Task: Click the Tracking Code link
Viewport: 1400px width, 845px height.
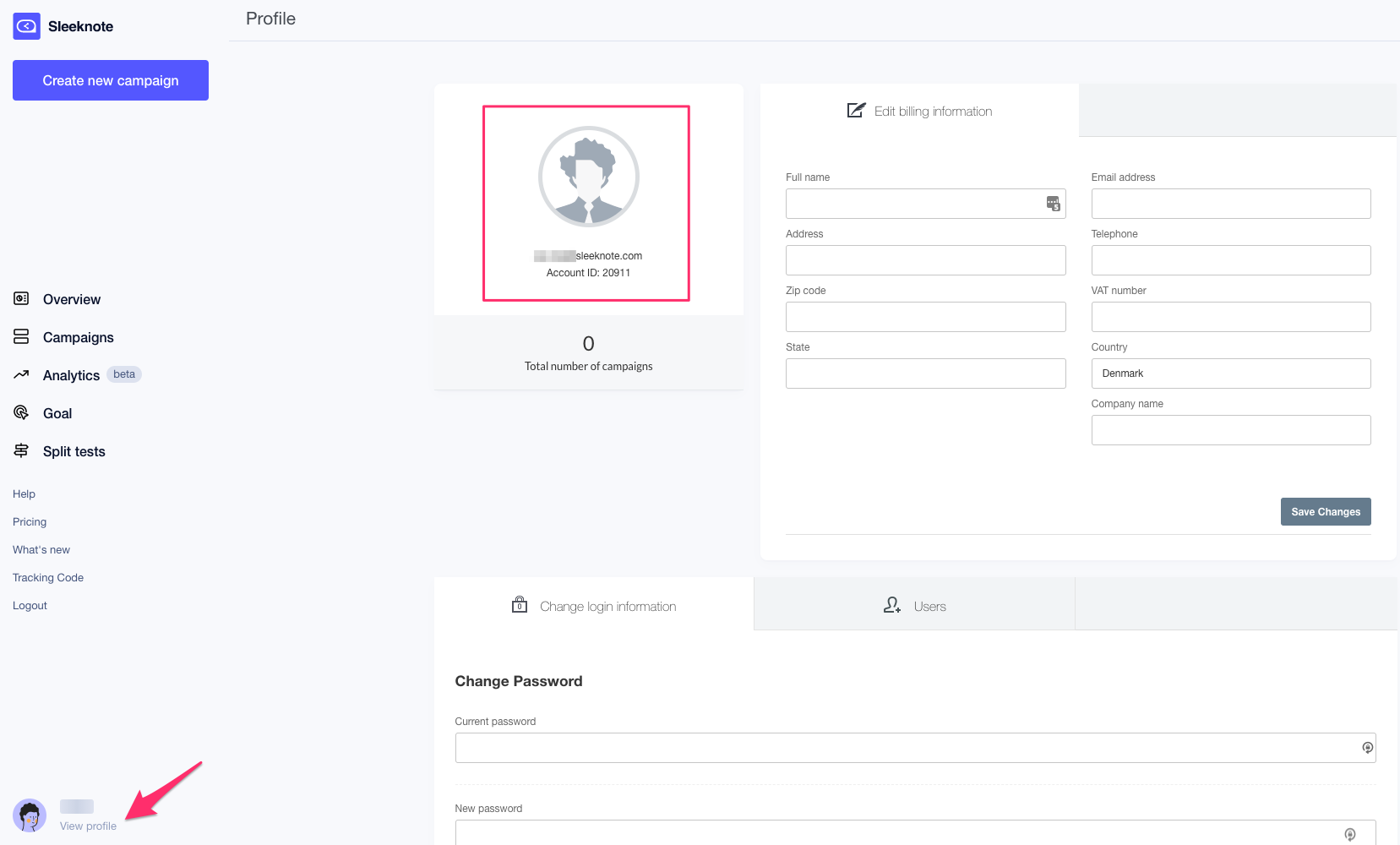Action: pos(48,577)
